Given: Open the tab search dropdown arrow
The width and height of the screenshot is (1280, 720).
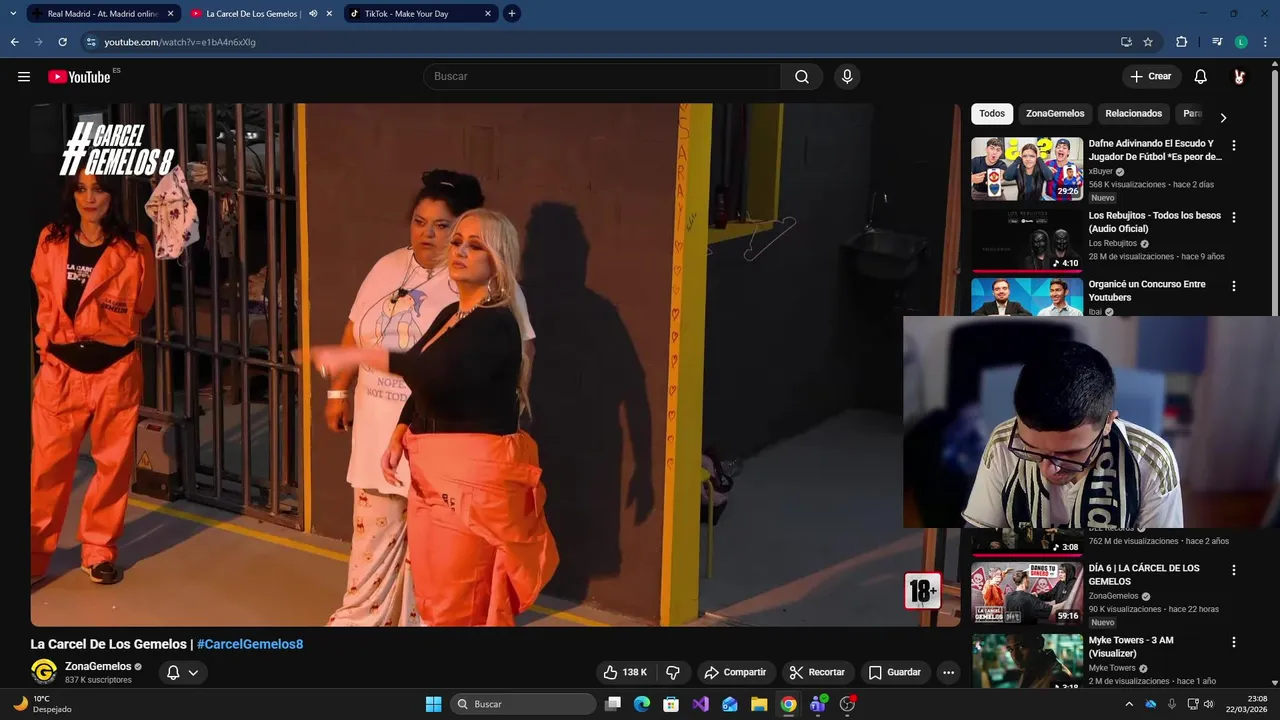Looking at the screenshot, I should 13,14.
